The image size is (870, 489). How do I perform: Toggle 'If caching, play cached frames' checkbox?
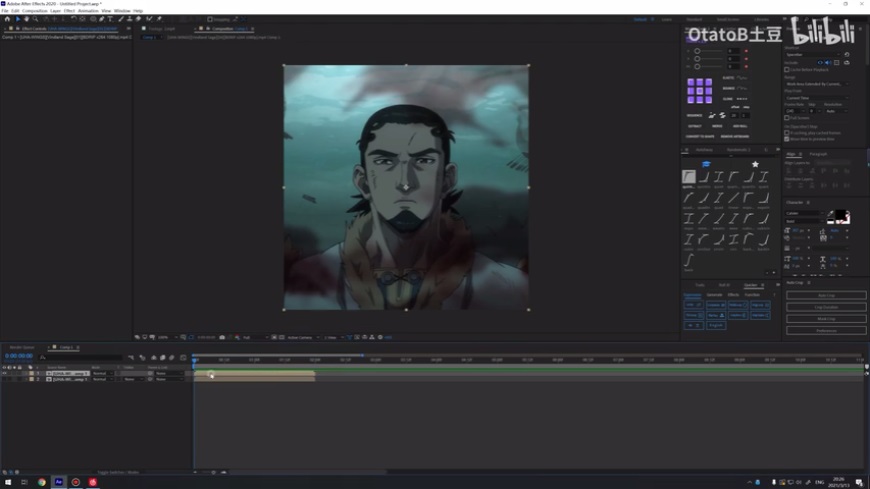coord(787,133)
